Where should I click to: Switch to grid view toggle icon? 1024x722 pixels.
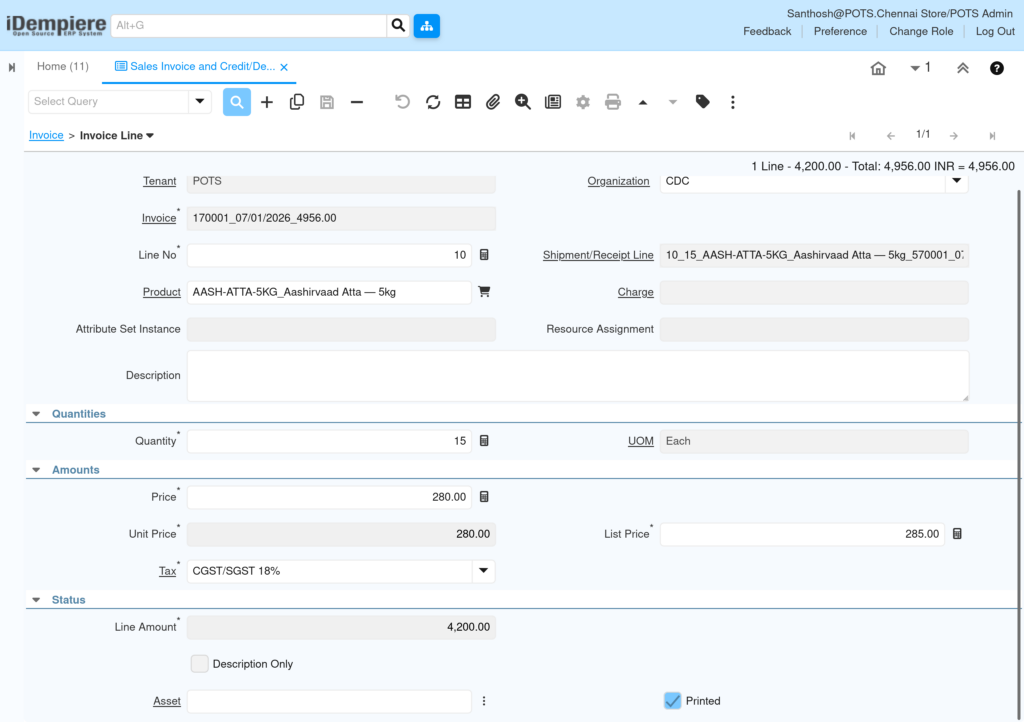[x=462, y=102]
